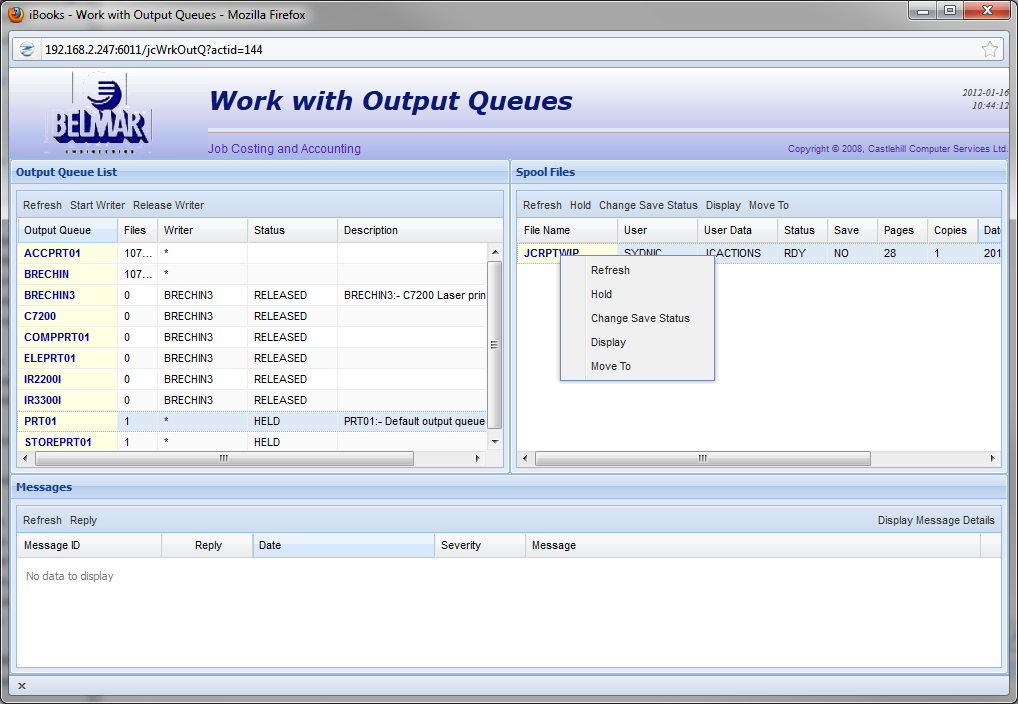Viewport: 1018px width, 704px height.
Task: Click the JCRPTWIP spool file name
Action: (x=551, y=253)
